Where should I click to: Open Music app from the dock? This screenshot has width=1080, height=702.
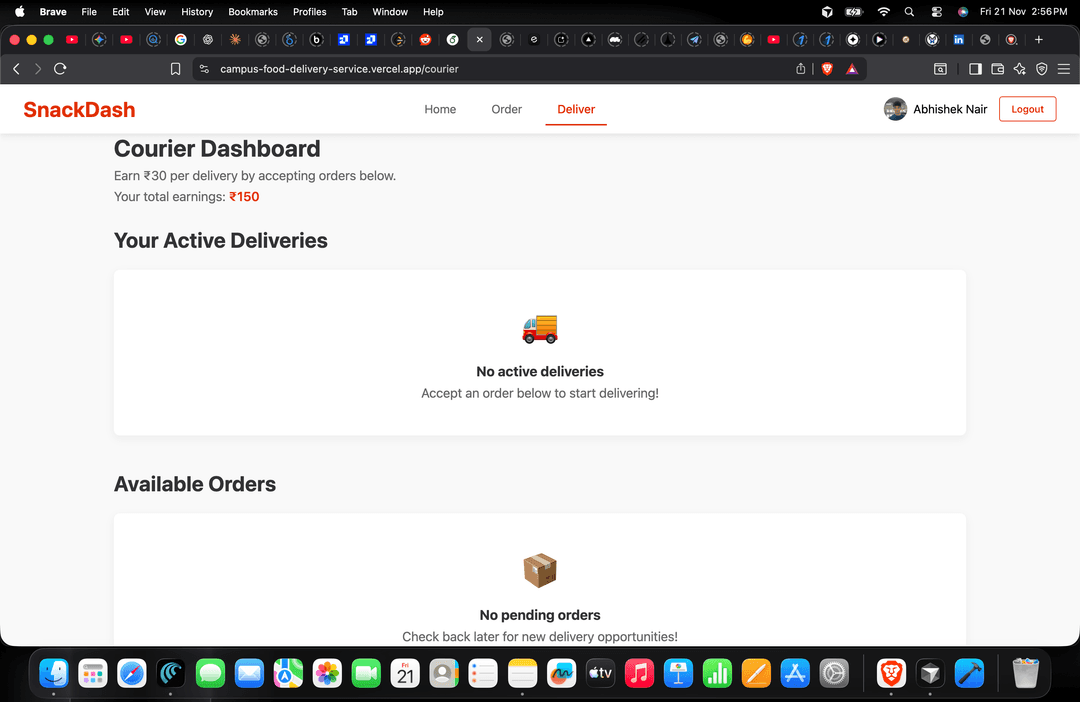pyautogui.click(x=639, y=673)
